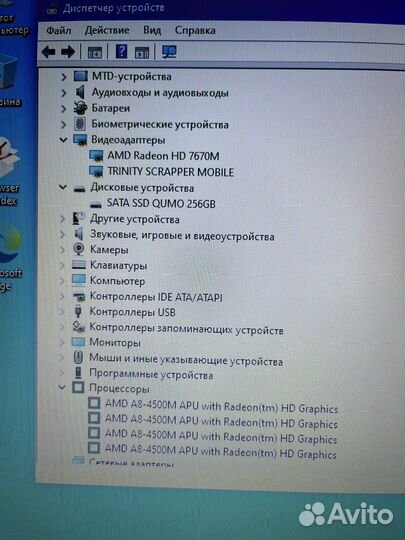Screen dimensions: 405x540
Task: Select Программные устройства category
Action: tap(151, 374)
